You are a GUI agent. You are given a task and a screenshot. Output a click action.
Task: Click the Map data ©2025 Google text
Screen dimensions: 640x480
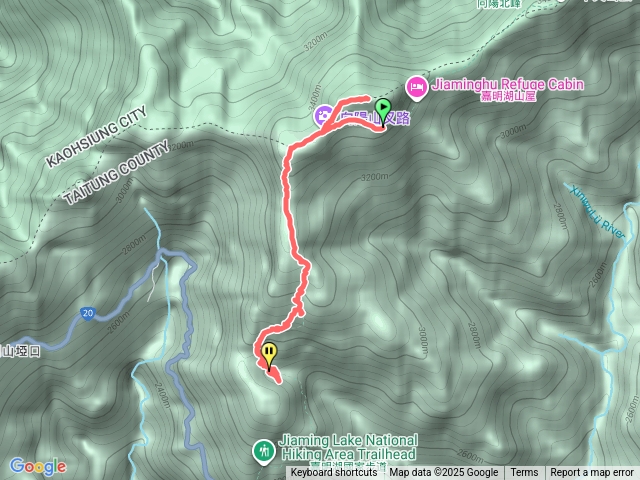(x=443, y=473)
